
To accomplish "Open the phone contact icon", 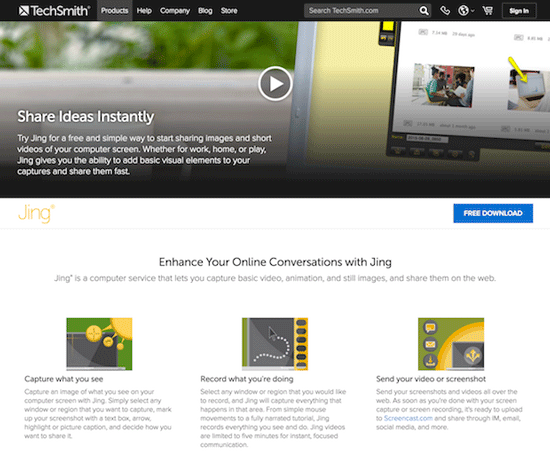I will tap(445, 11).
